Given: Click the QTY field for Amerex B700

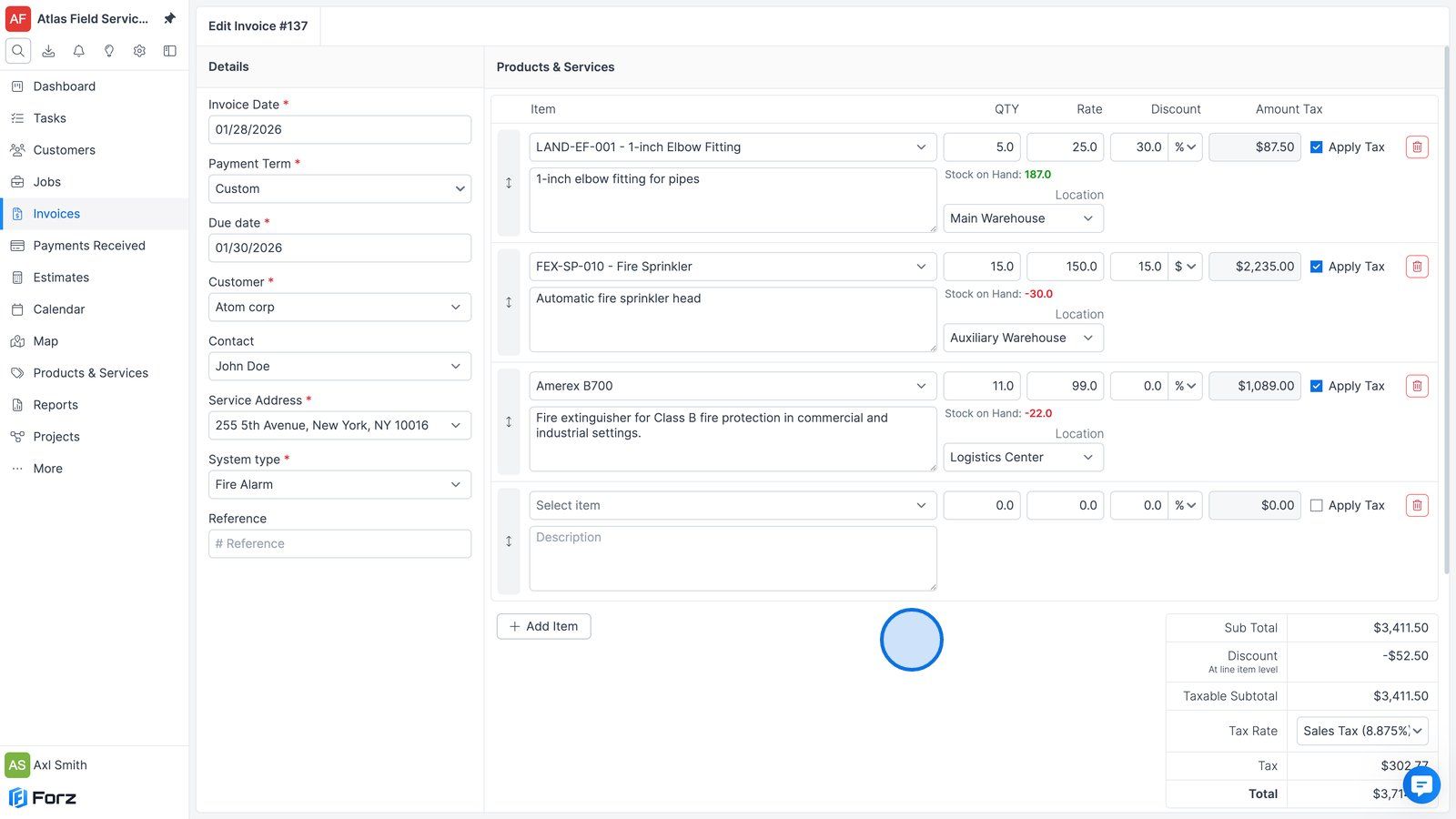Looking at the screenshot, I should pos(982,386).
